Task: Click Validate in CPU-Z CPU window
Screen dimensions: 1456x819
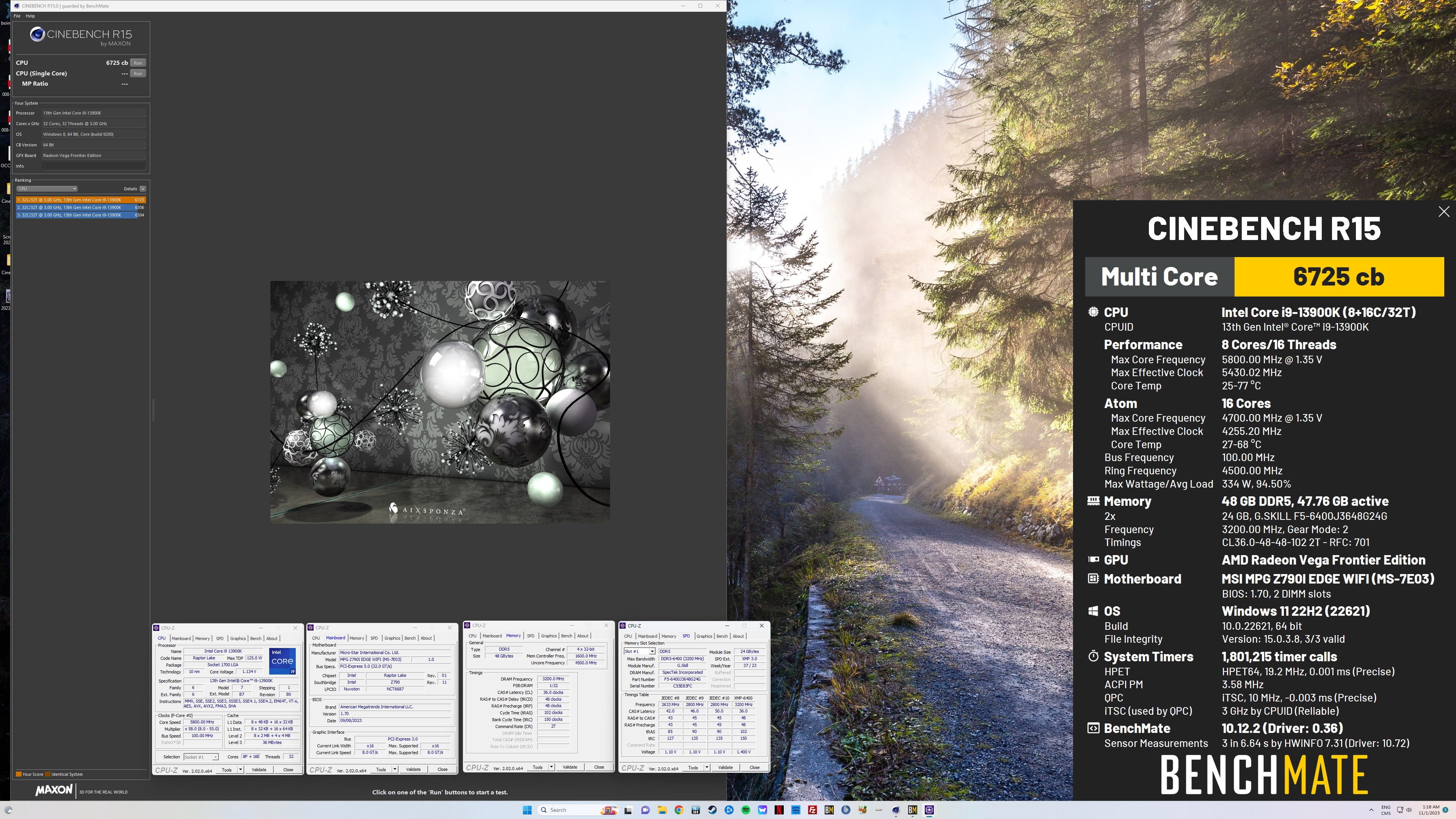Action: coord(259,770)
